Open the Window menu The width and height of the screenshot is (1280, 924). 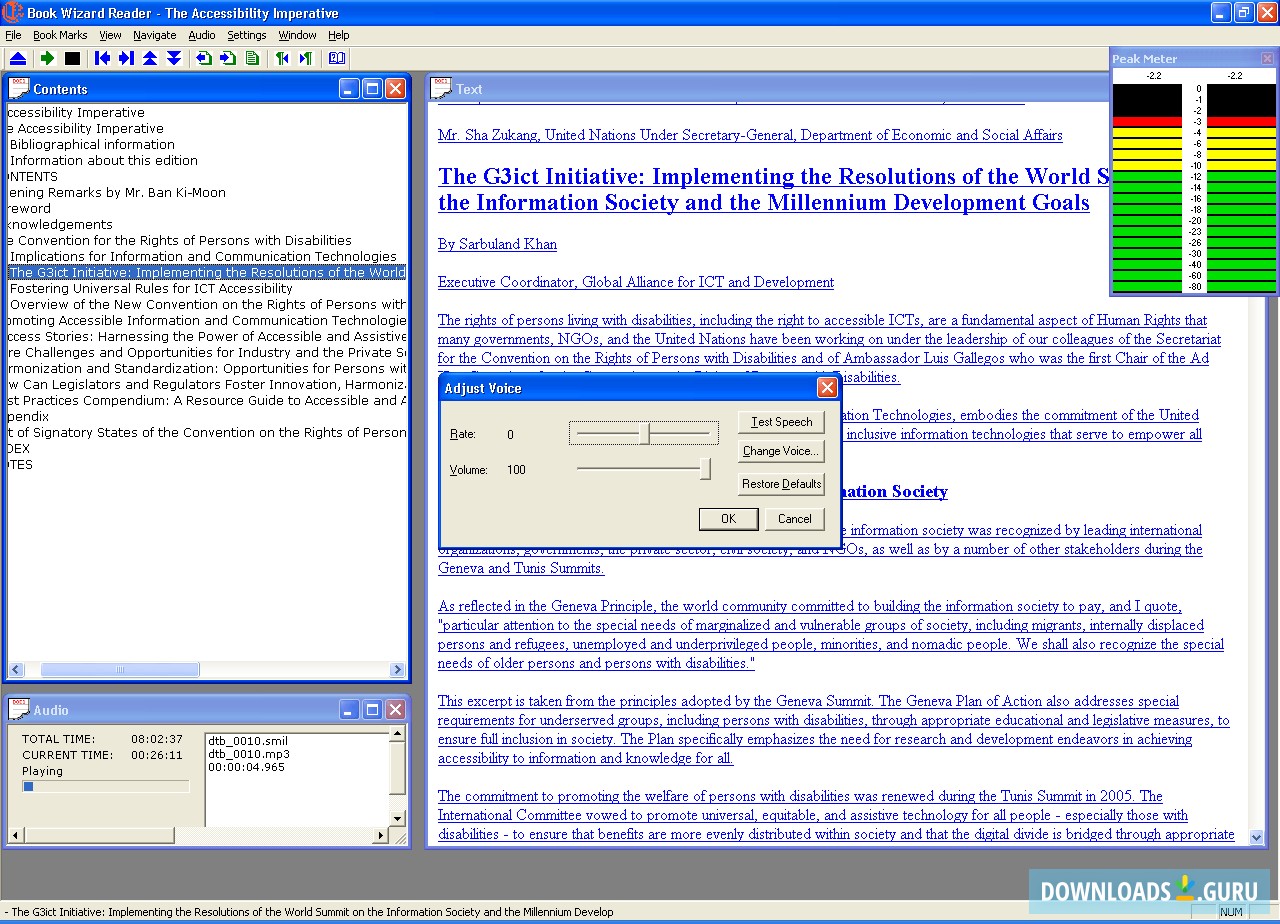[x=297, y=35]
